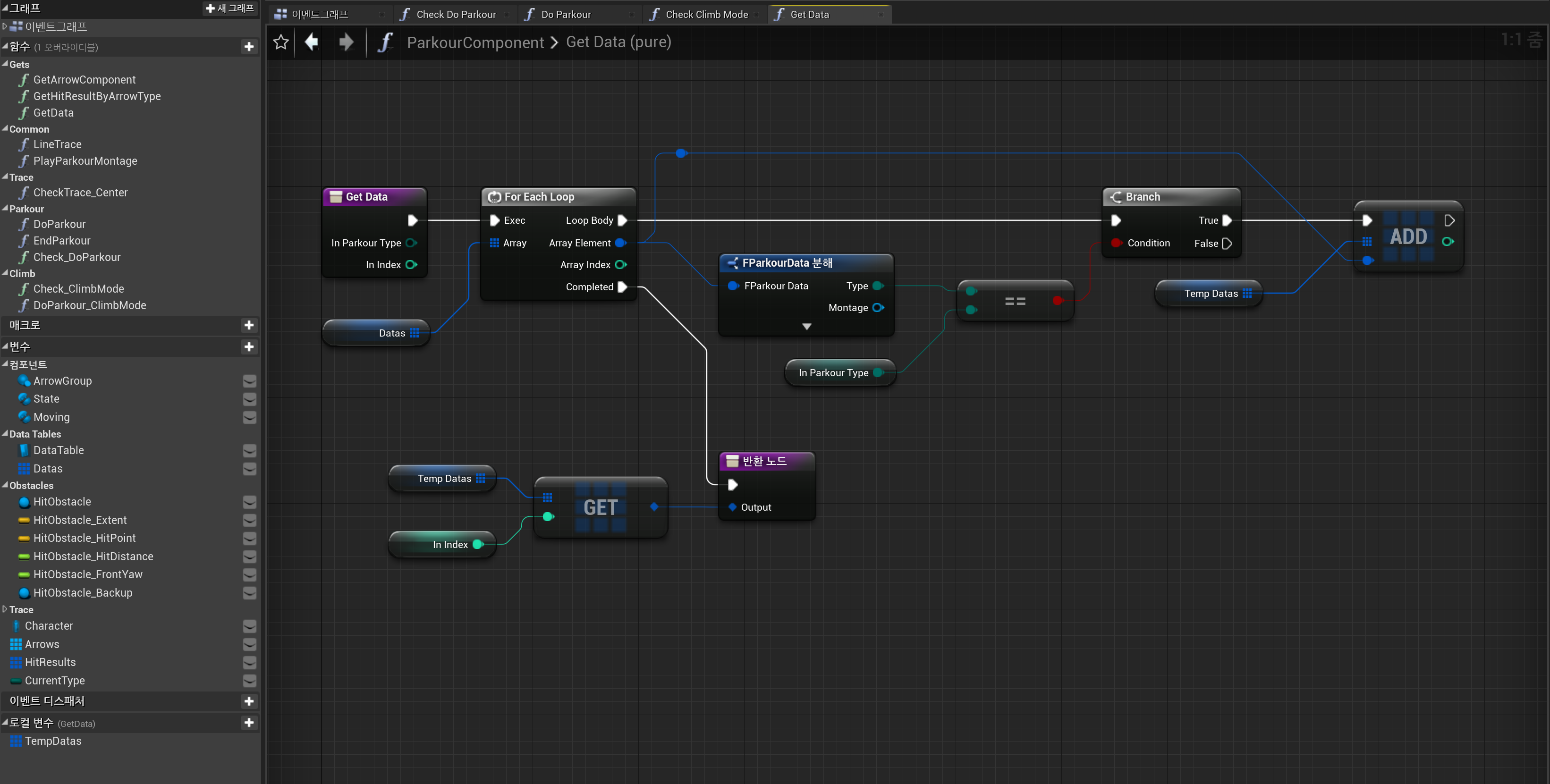Open the LineTrace function
This screenshot has width=1550, height=784.
tap(57, 144)
